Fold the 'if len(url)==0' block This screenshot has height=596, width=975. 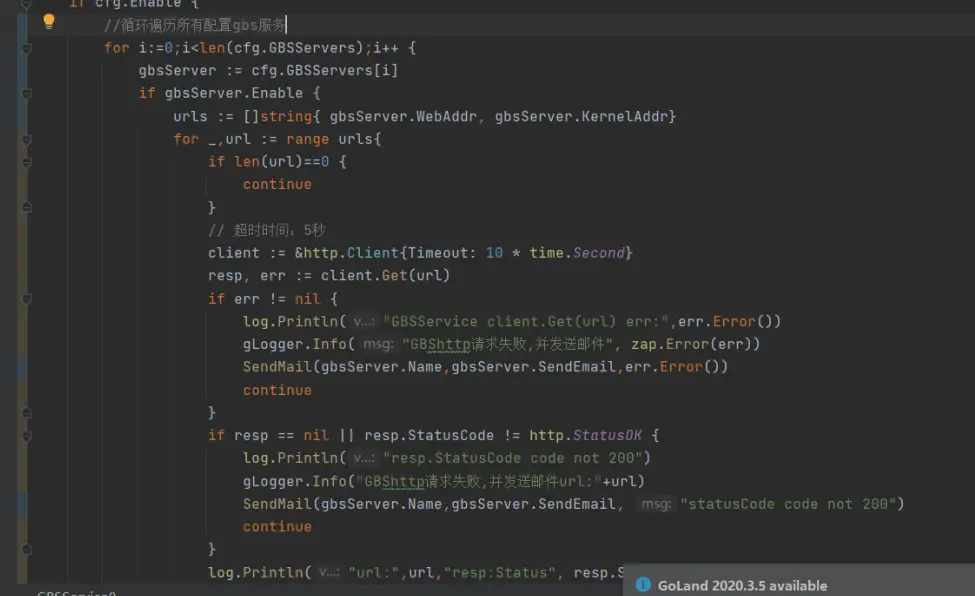(28, 162)
